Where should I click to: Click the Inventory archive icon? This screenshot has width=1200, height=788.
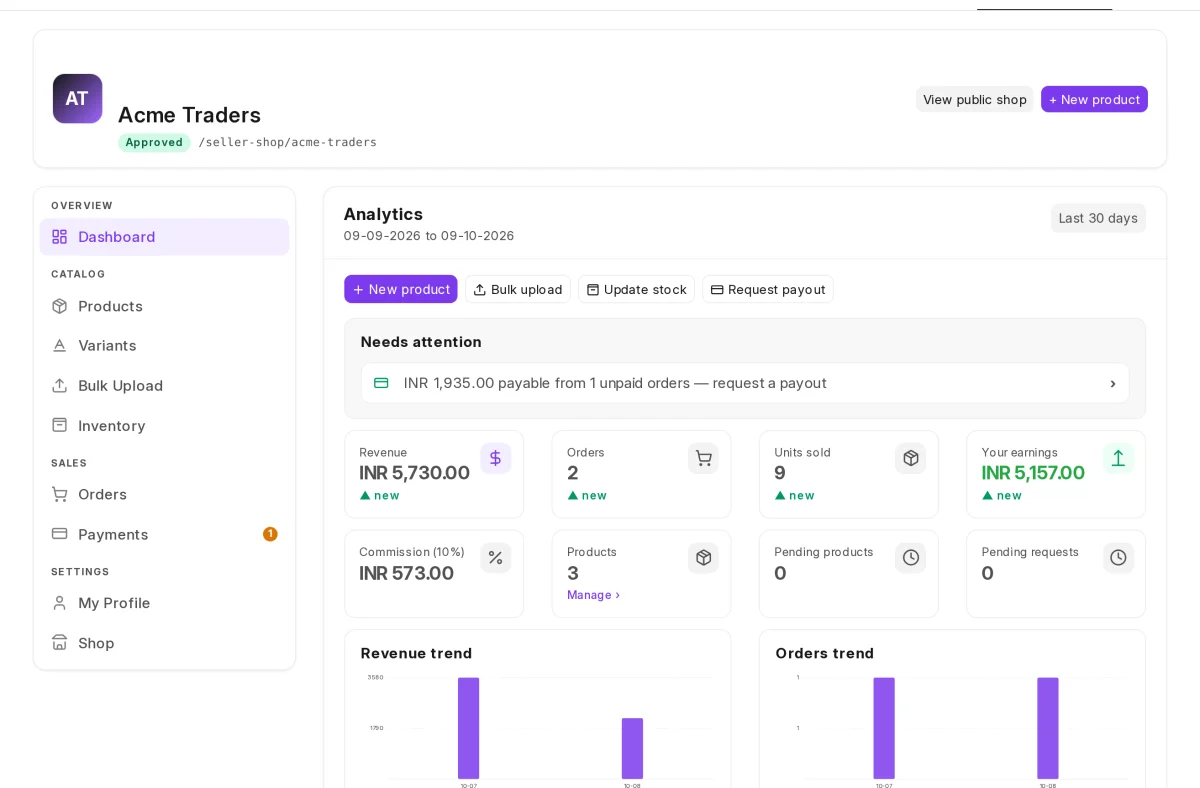point(60,425)
